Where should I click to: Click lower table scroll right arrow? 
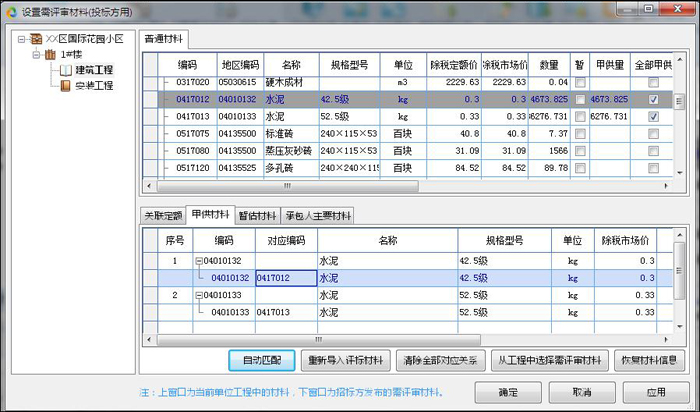[666, 340]
